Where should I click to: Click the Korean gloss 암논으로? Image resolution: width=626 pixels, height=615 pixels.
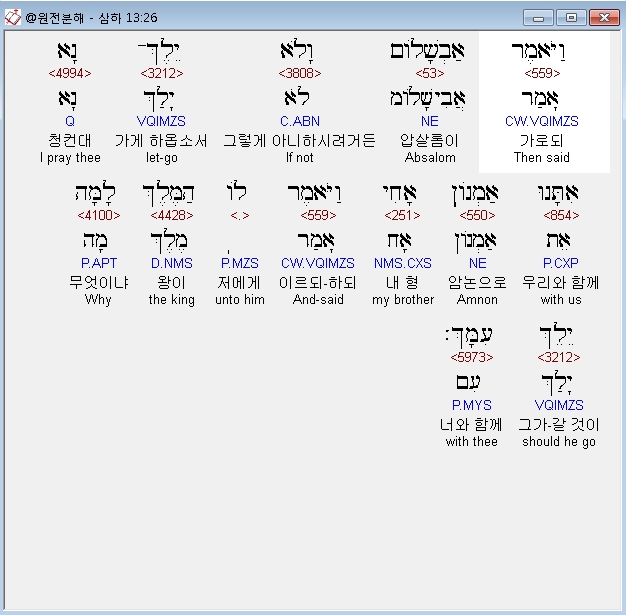pyautogui.click(x=477, y=283)
